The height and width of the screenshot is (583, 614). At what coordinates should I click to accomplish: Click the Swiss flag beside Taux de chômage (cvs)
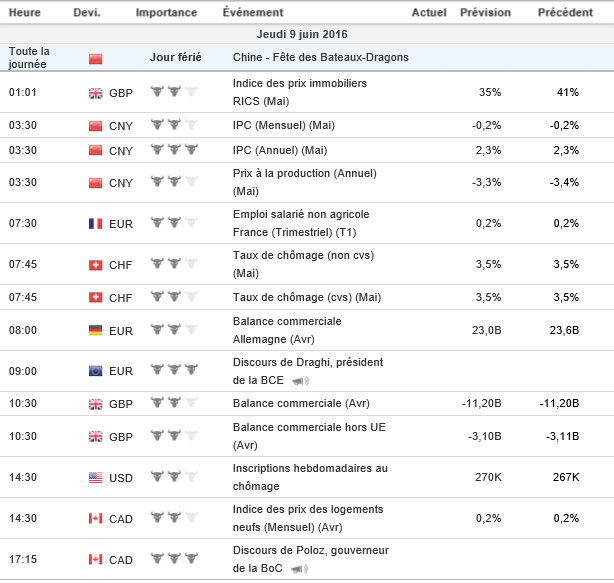pyautogui.click(x=96, y=297)
